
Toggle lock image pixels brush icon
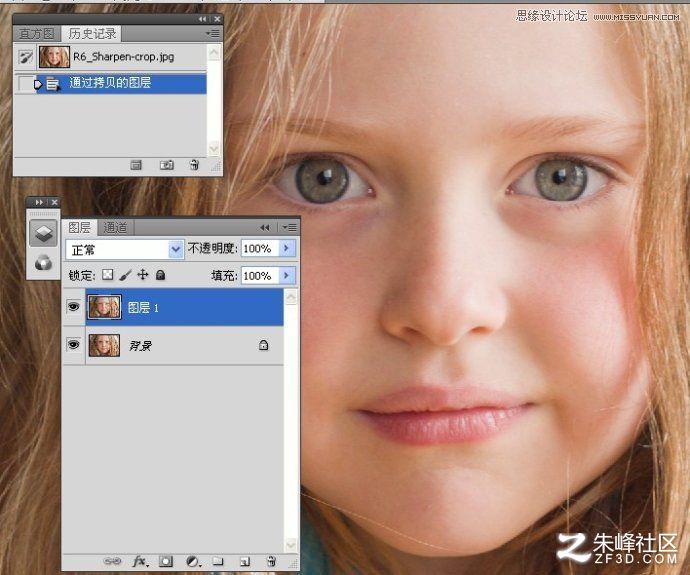[125, 275]
